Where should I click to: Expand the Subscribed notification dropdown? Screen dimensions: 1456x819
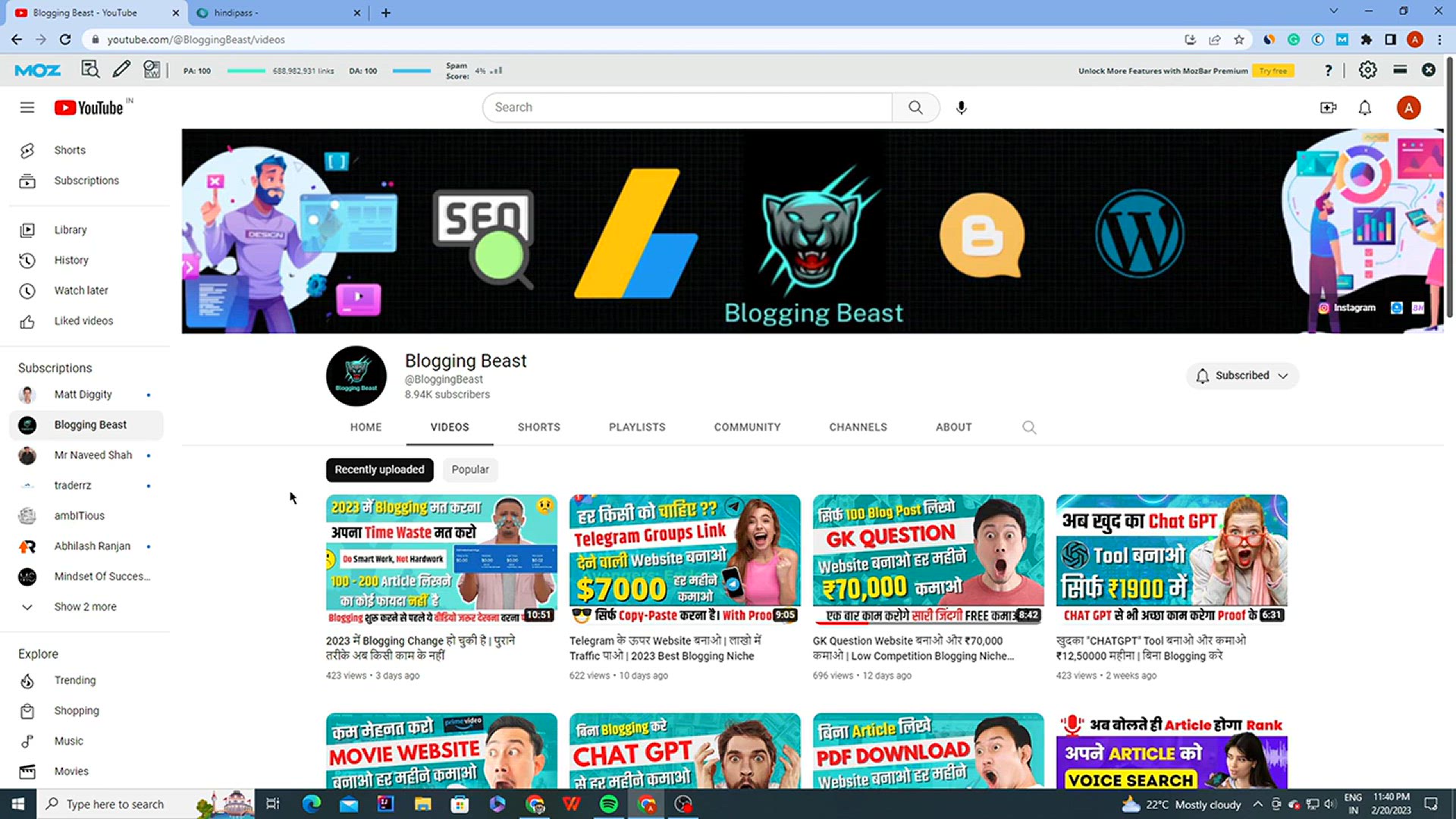click(x=1242, y=375)
